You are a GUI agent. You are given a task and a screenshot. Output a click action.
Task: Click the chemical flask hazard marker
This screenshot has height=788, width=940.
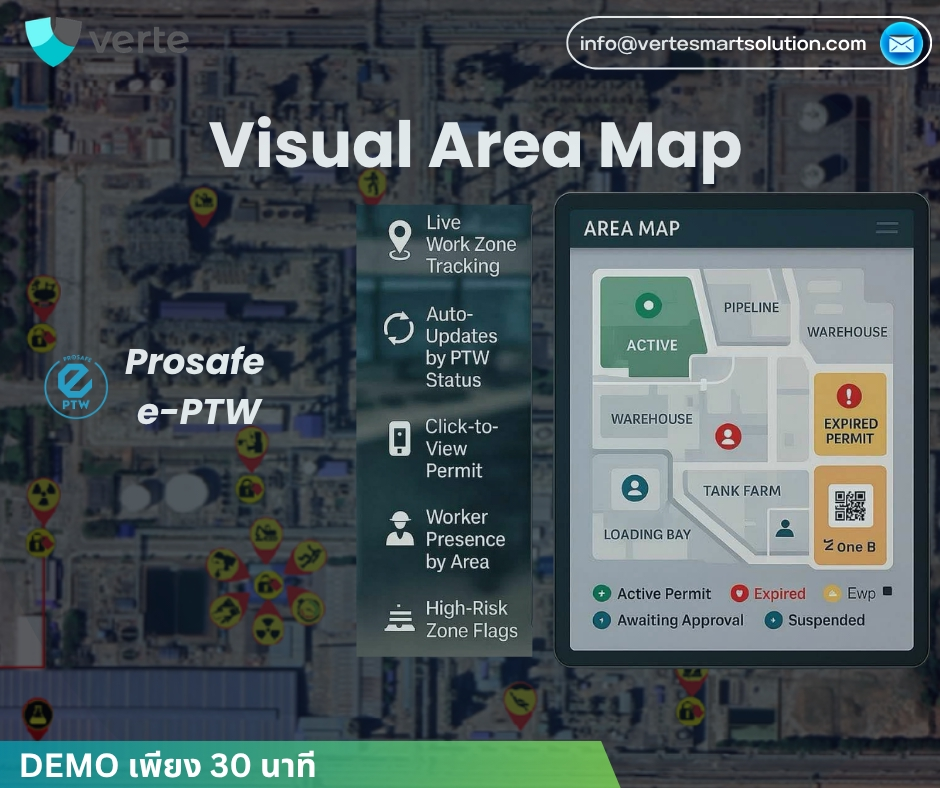click(x=37, y=717)
